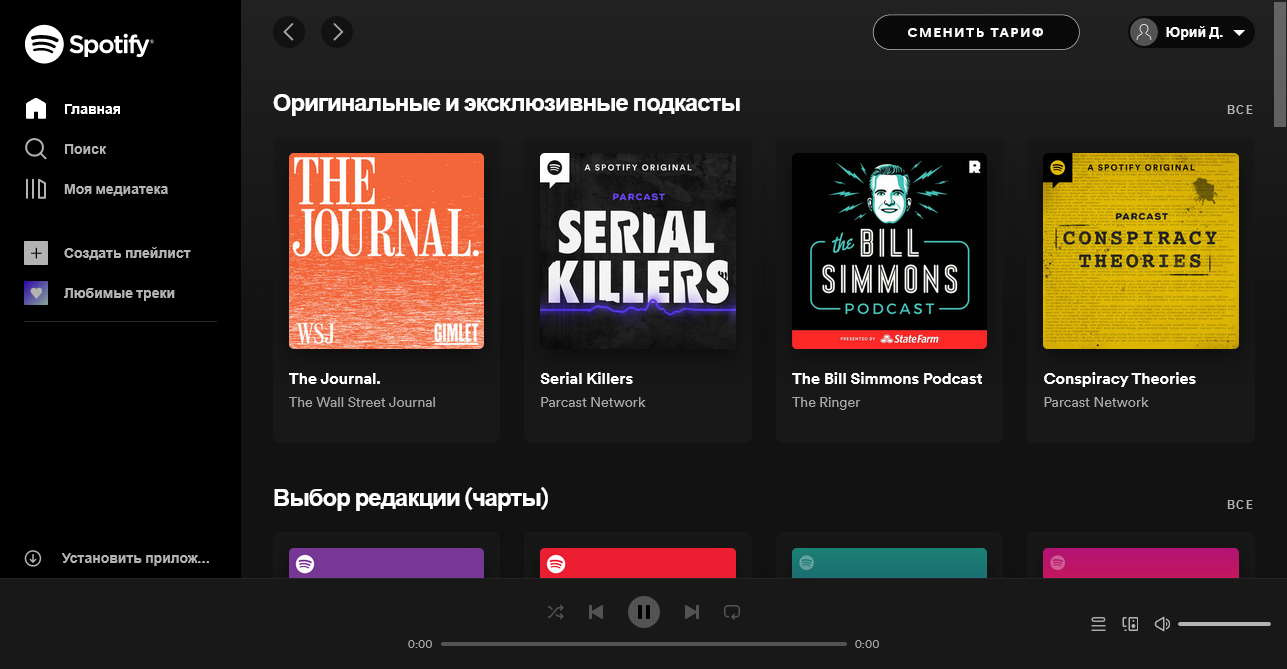
Task: Show all for Выбор редакции (чарты)
Action: pyautogui.click(x=1240, y=505)
